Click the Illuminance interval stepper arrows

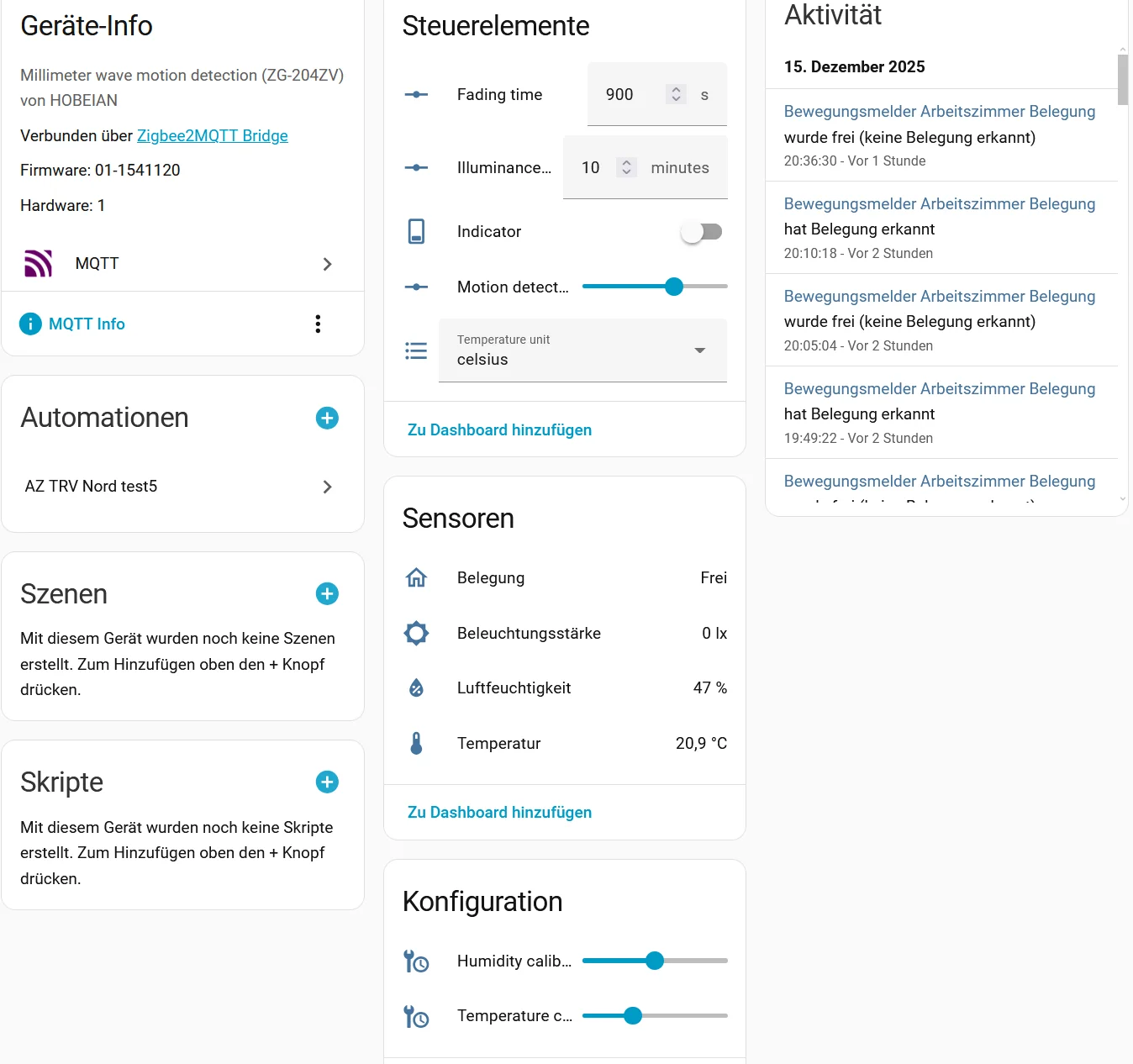pyautogui.click(x=626, y=168)
